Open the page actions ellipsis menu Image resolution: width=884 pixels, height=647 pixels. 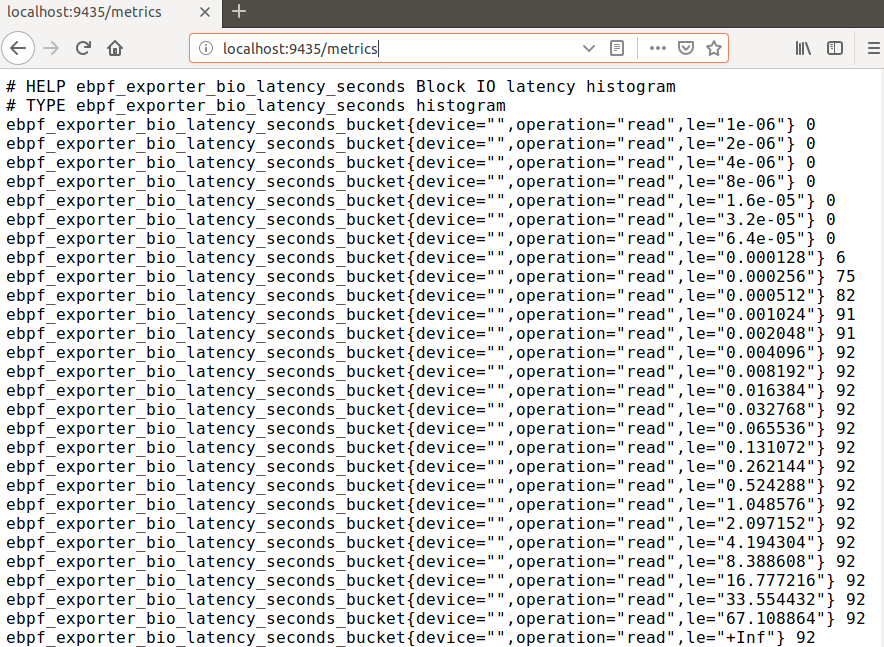point(658,47)
